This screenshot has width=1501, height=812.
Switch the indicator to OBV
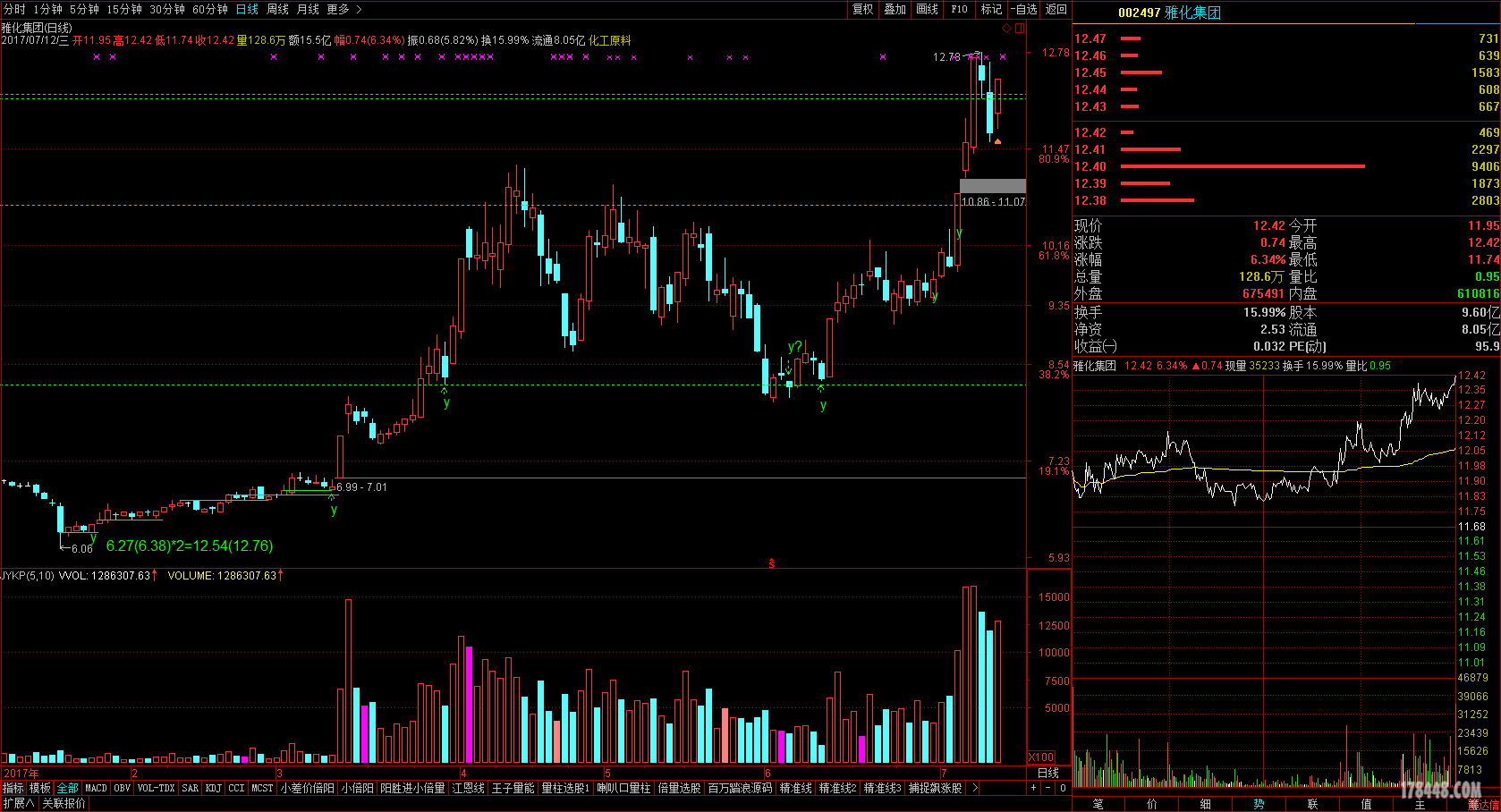tap(123, 788)
